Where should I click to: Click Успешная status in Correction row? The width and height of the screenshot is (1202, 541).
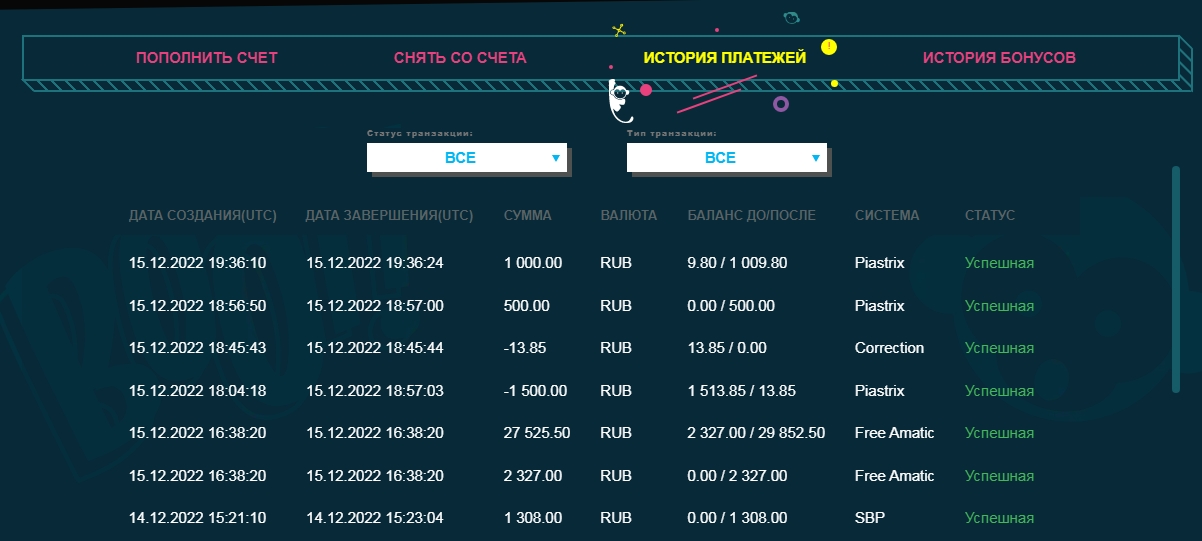(999, 348)
